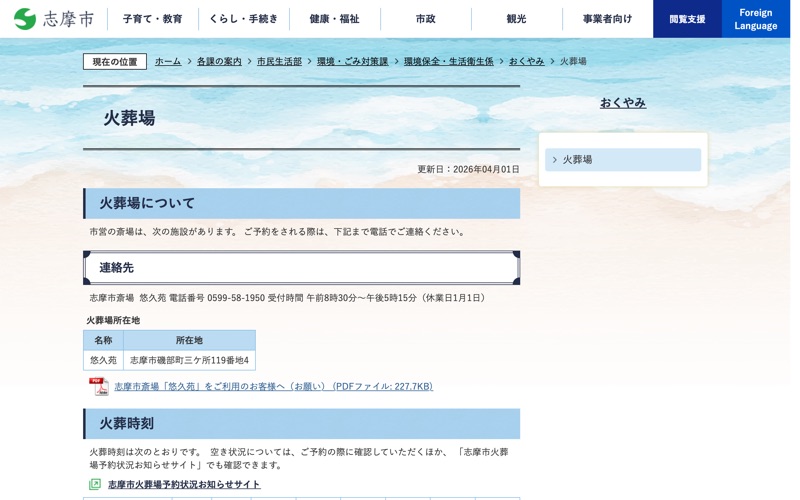
Task: Click the 連絡先 heading box
Action: point(302,267)
